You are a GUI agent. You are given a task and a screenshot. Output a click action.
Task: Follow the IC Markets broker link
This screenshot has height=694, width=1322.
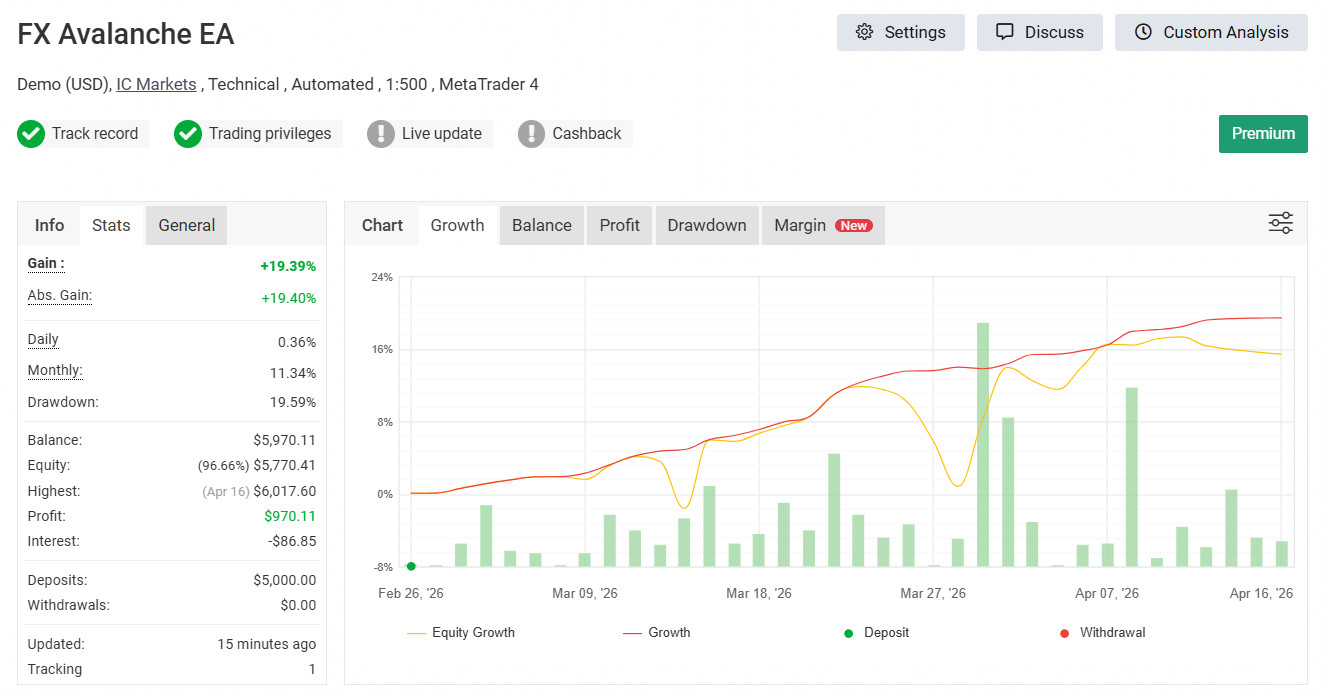pos(156,84)
